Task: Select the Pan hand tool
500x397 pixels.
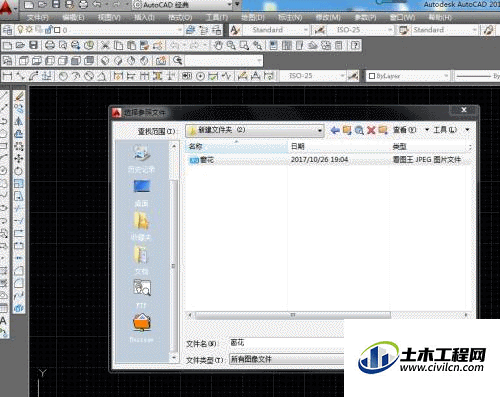Action: 218,45
